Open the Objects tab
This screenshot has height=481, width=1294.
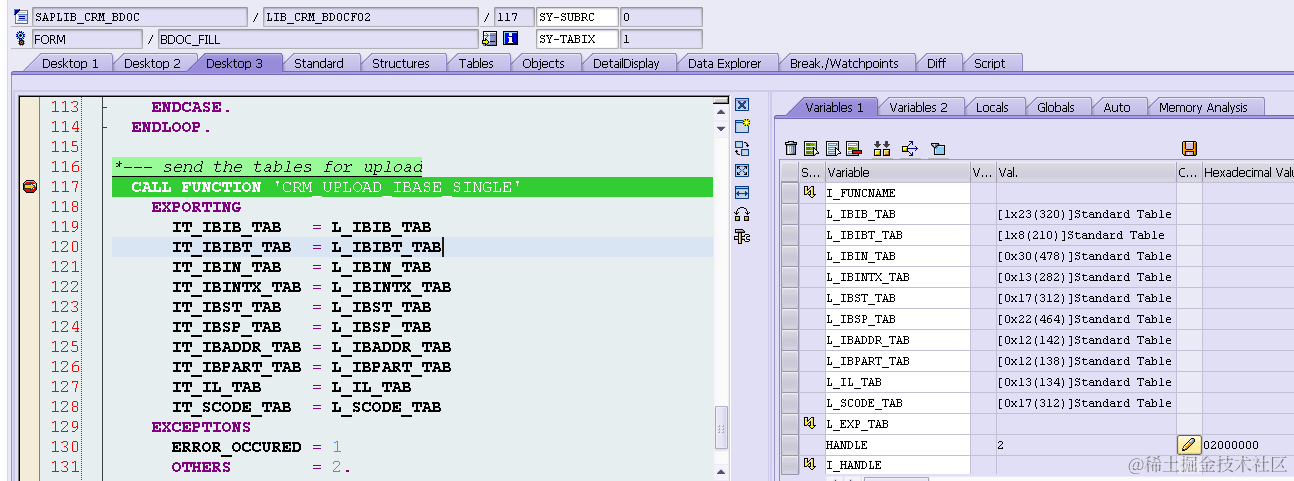click(x=543, y=63)
